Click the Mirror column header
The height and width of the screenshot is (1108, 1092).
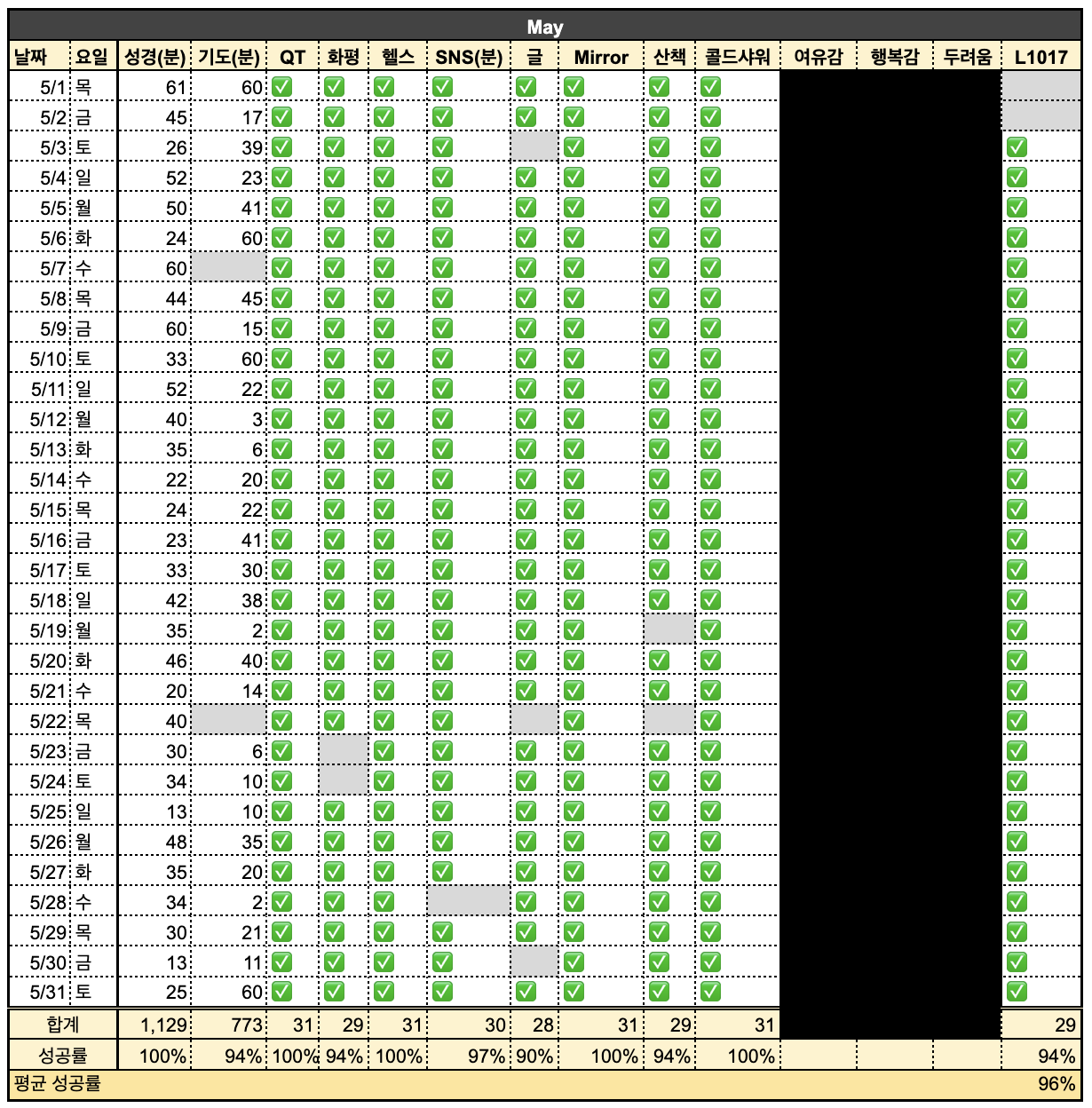tap(601, 57)
